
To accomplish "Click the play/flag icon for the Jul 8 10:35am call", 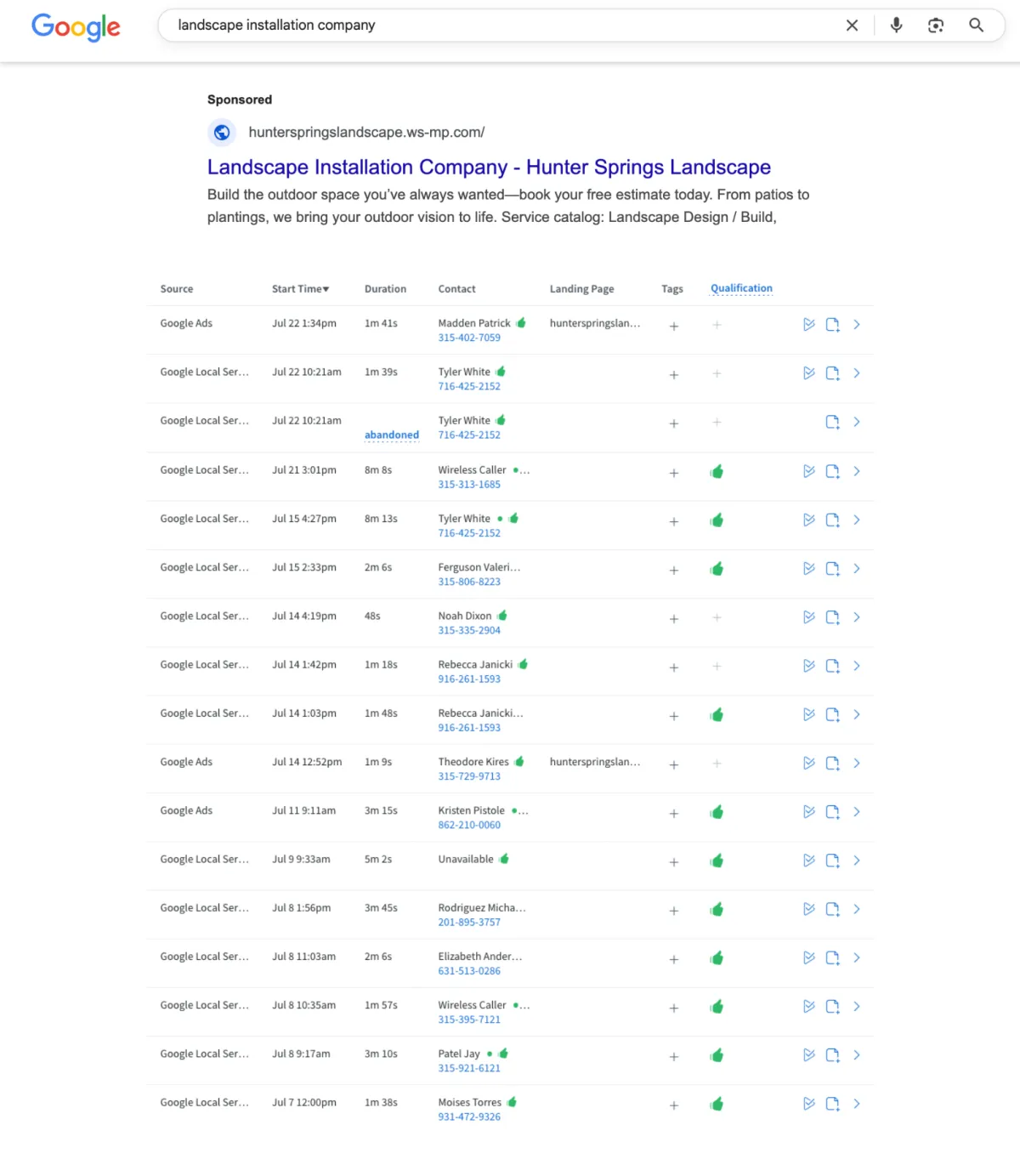I will [x=809, y=1007].
